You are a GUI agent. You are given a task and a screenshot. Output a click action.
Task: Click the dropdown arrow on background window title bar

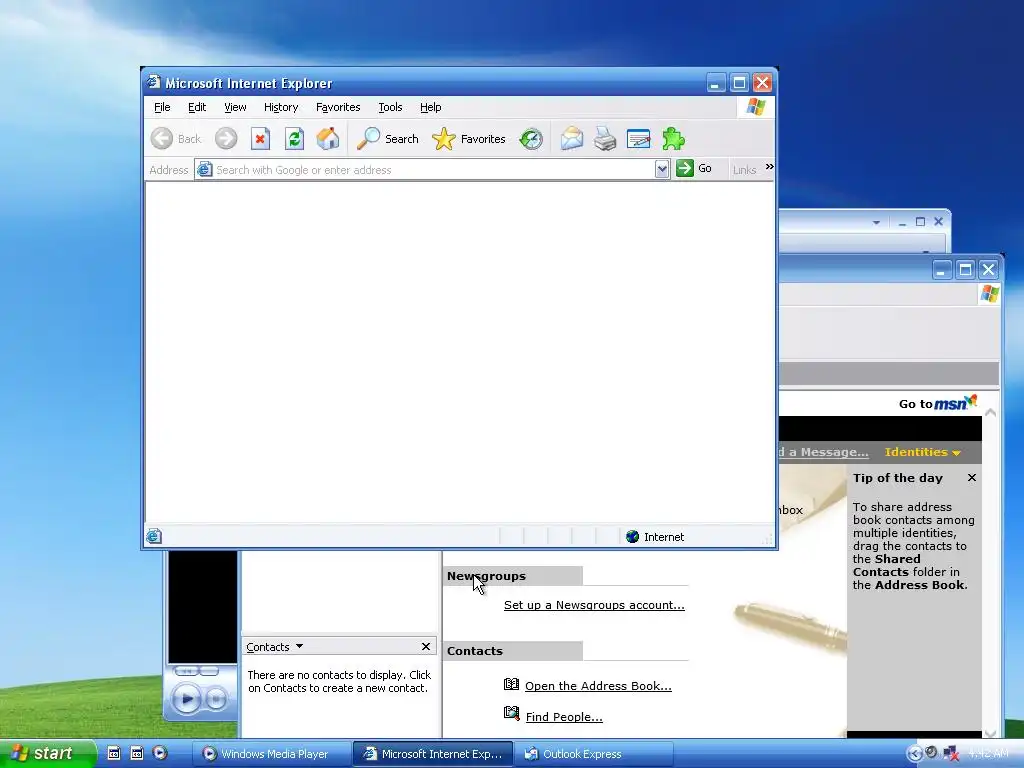[876, 223]
